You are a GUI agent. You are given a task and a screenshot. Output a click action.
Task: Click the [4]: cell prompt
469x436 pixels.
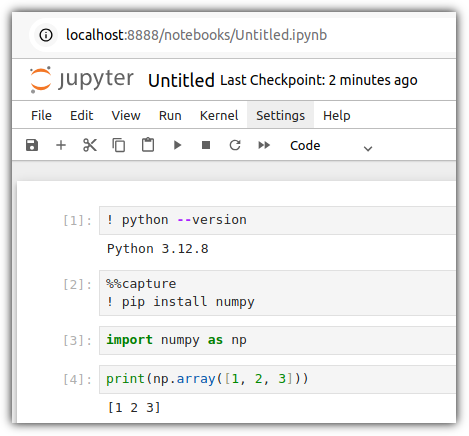point(77,380)
